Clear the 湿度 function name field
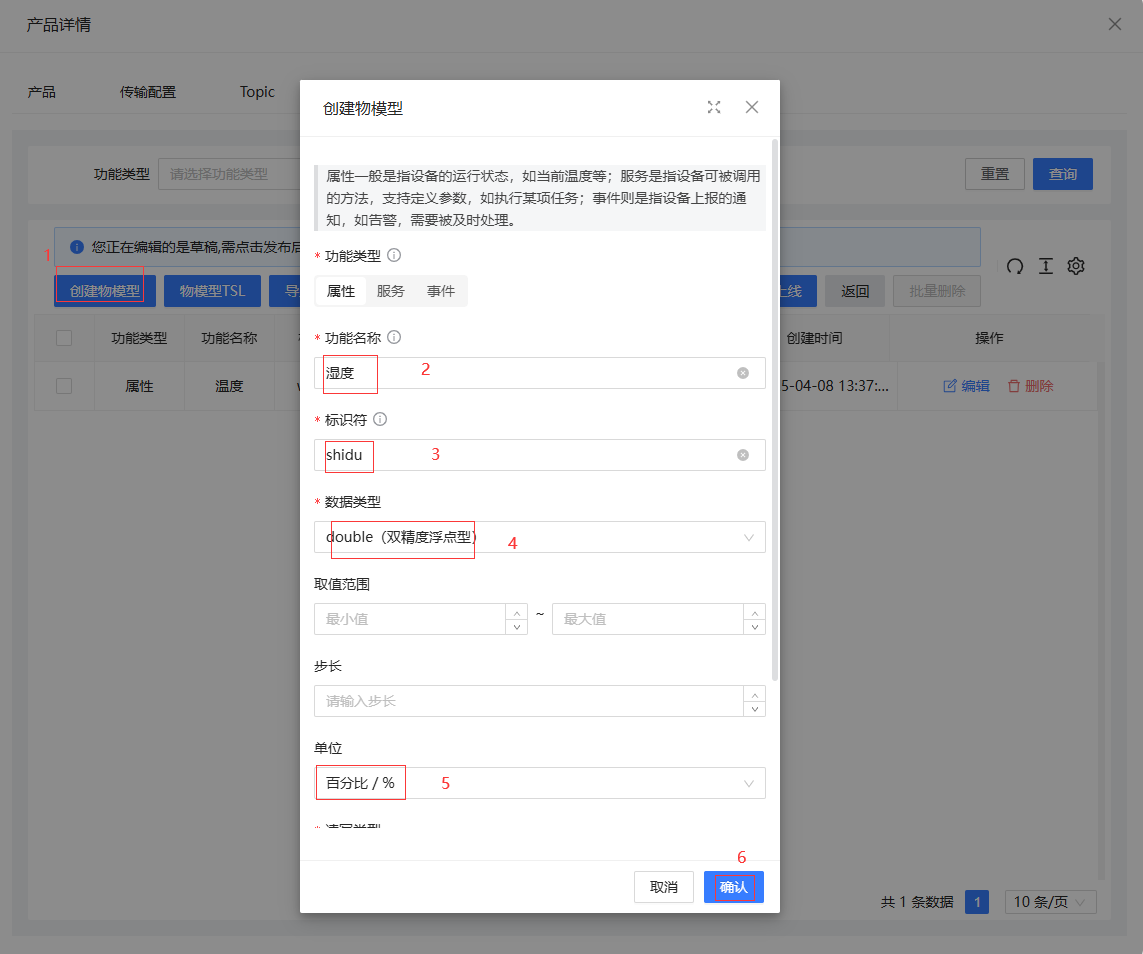This screenshot has width=1143, height=954. (x=743, y=373)
